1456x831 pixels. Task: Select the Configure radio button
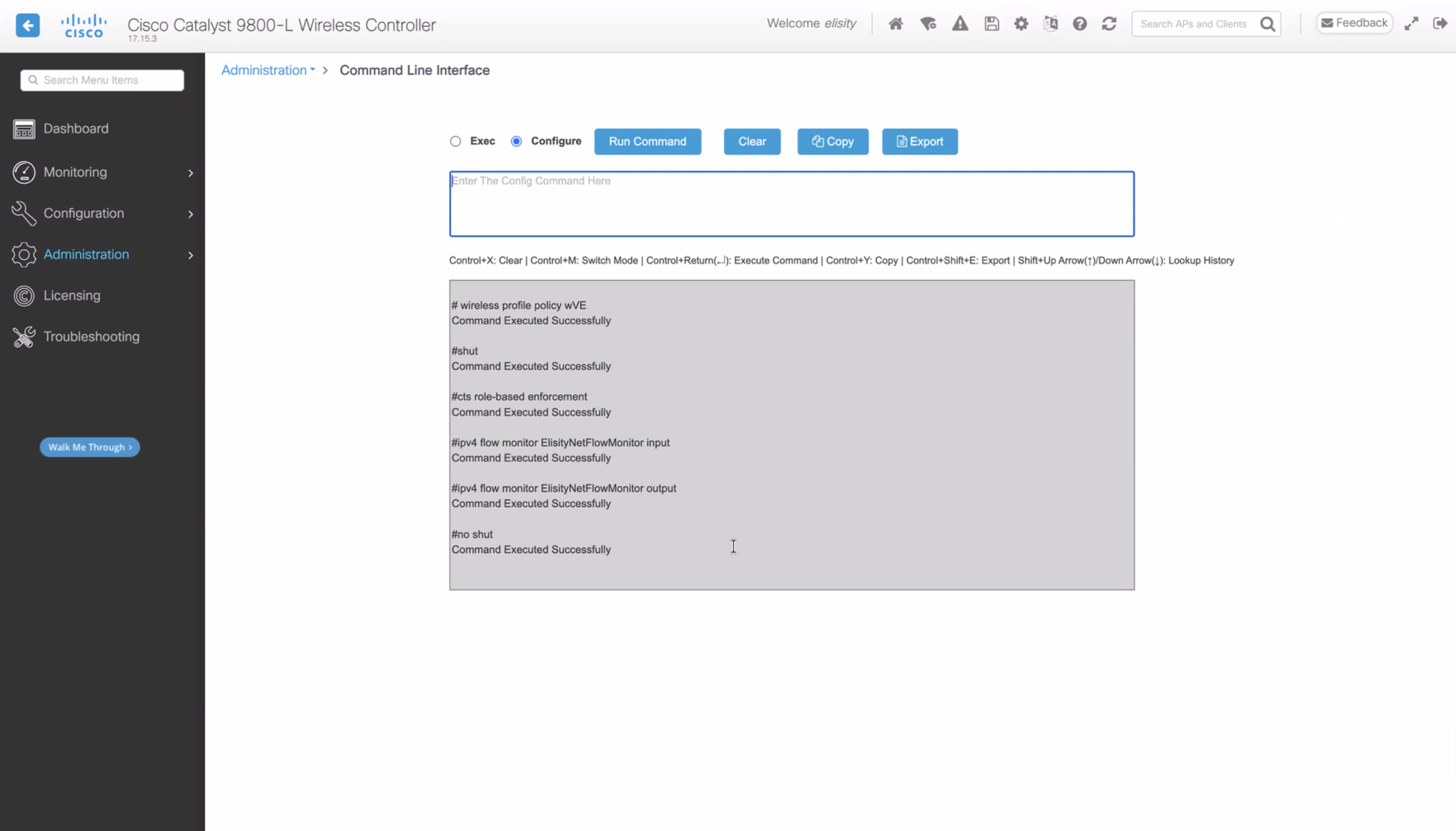pos(517,142)
